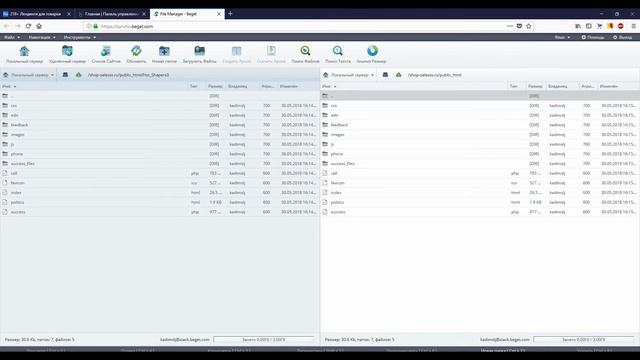The height and width of the screenshot is (360, 640).
Task: Open left panel Локальный сервер dropdown
Action: (28, 75)
